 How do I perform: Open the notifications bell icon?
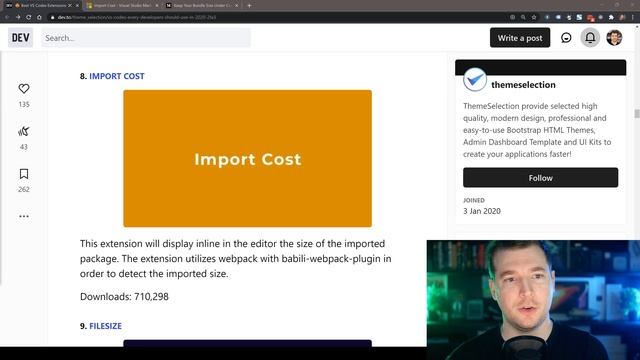[x=590, y=38]
